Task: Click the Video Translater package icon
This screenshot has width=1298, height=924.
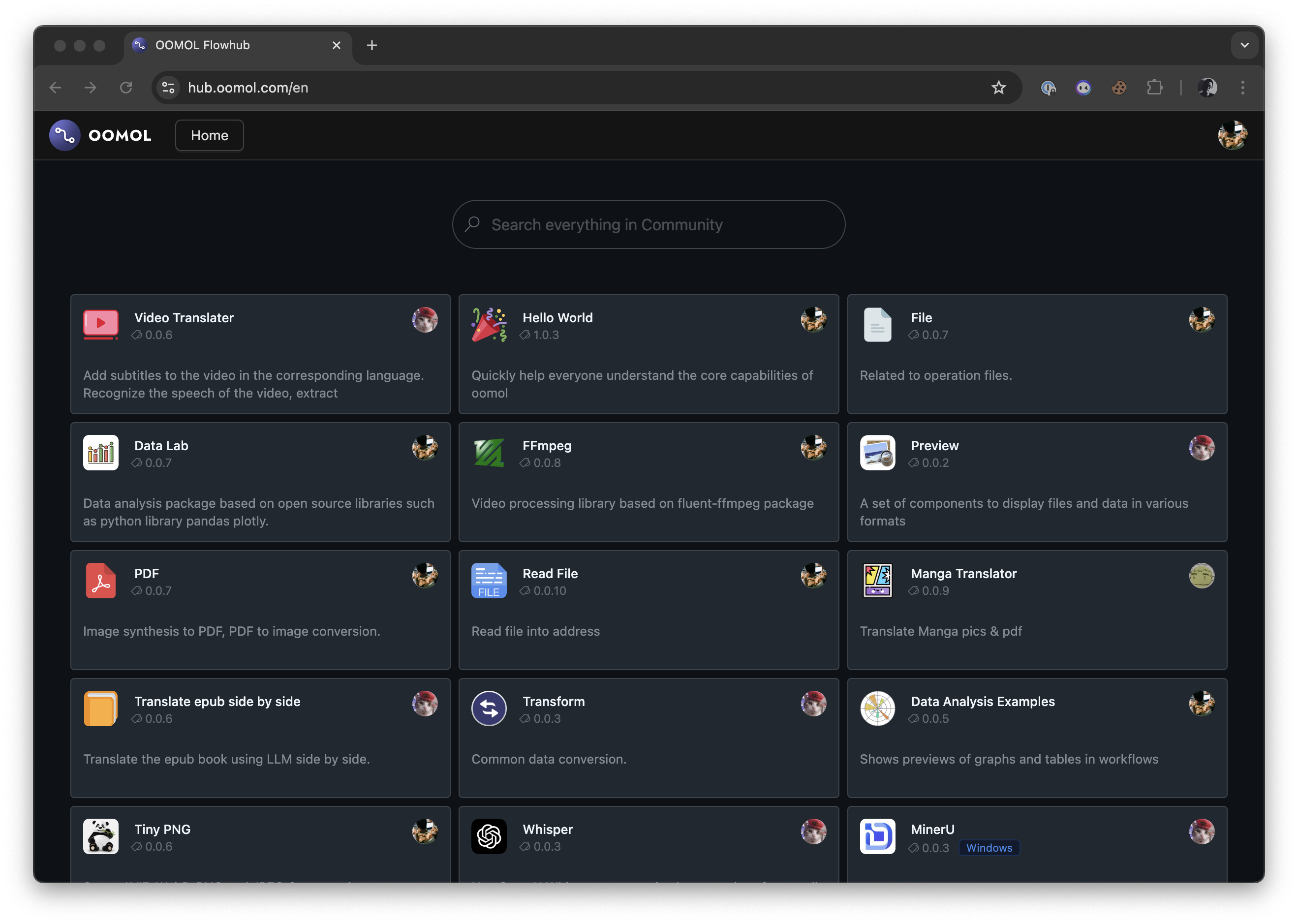Action: 101,324
